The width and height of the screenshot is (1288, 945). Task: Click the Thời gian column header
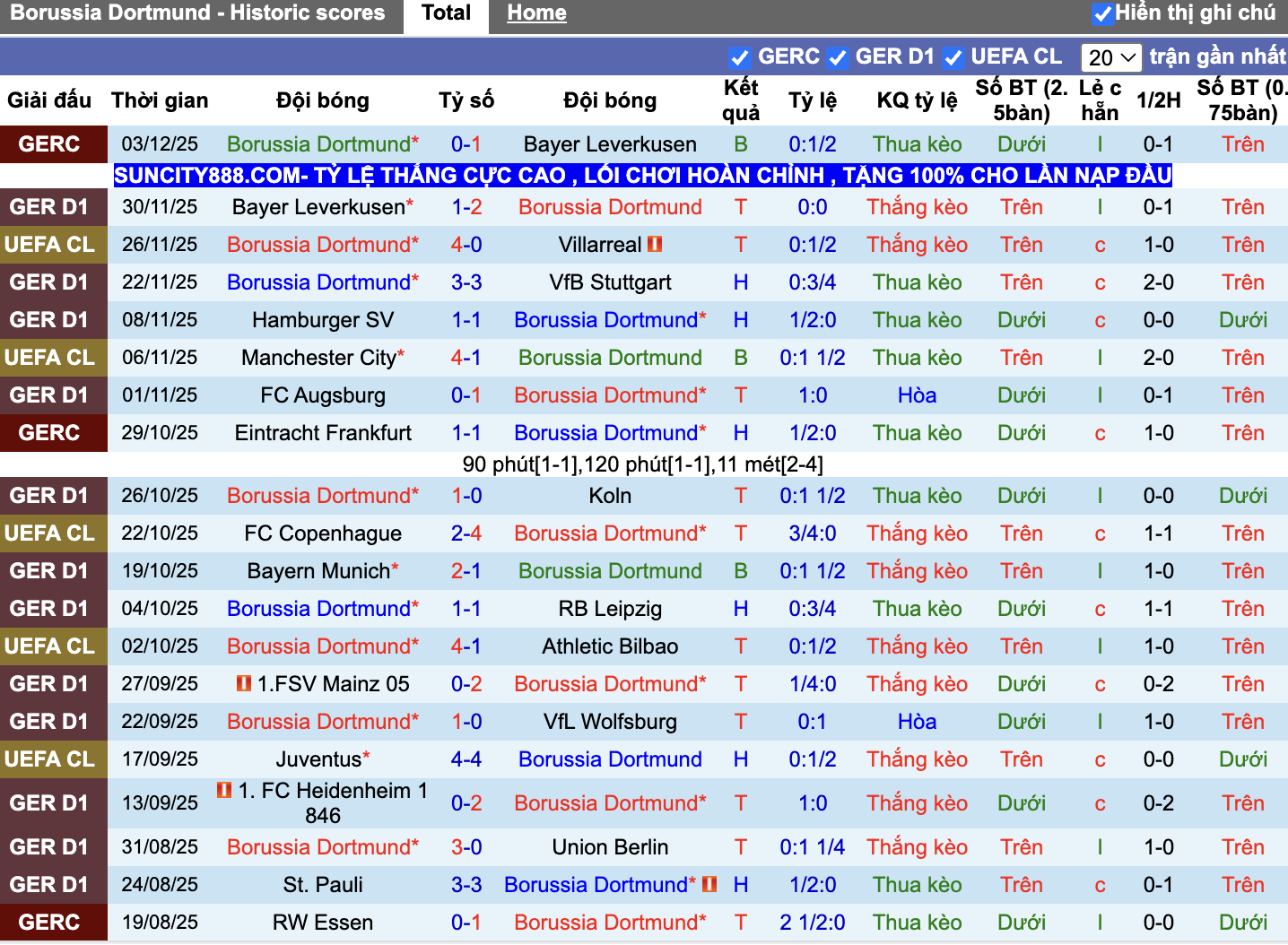click(x=160, y=100)
